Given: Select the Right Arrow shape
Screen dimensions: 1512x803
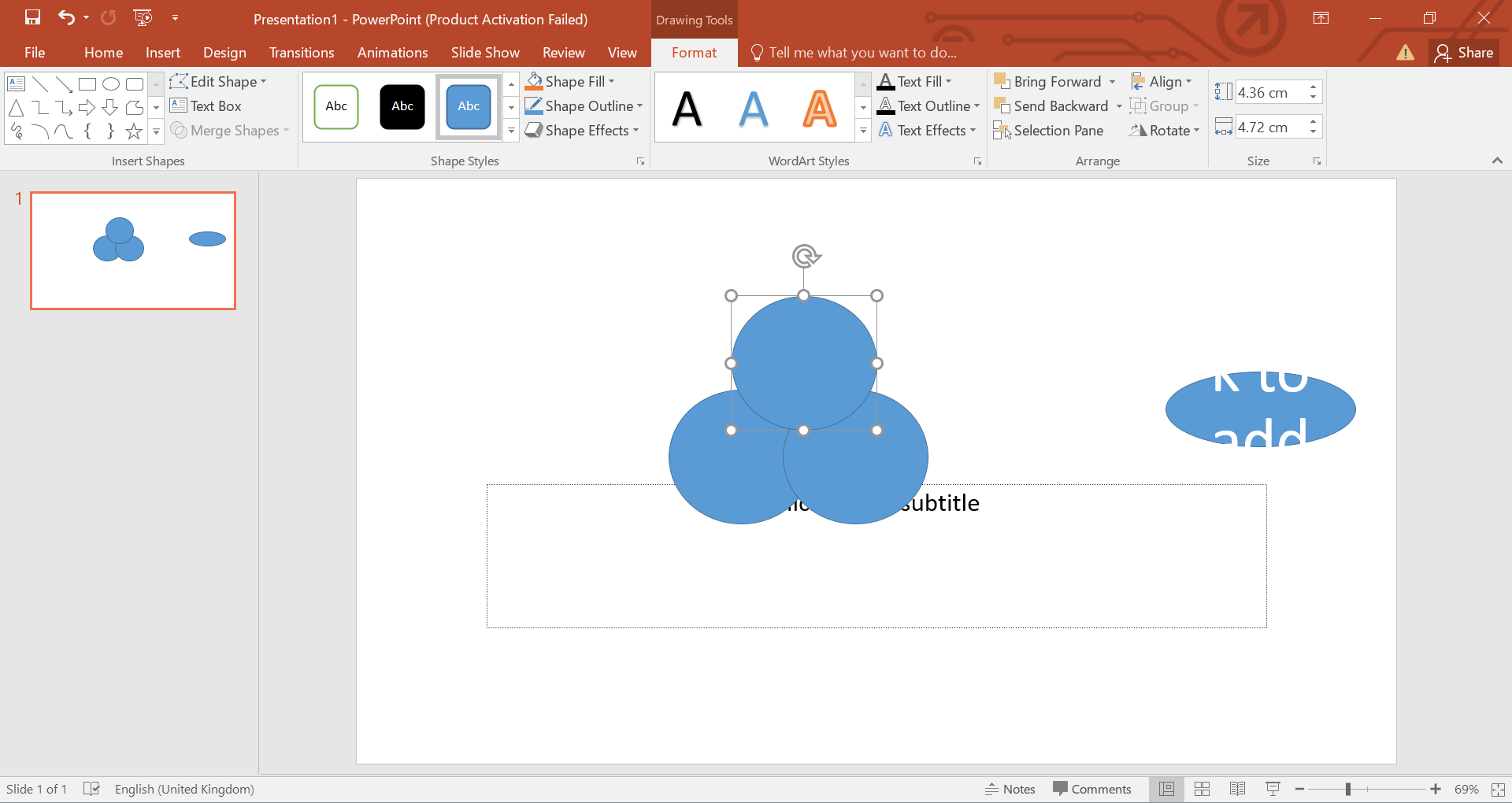Looking at the screenshot, I should pos(87,107).
